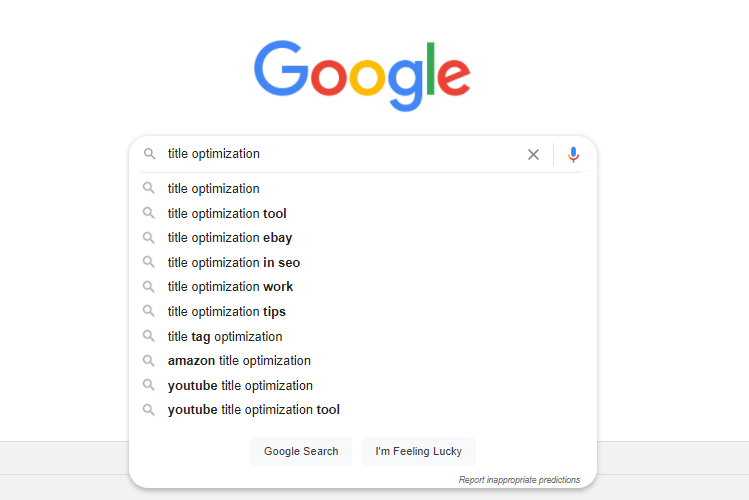
Task: Click the magnifier icon beside 'title optimization tool'
Action: click(149, 213)
